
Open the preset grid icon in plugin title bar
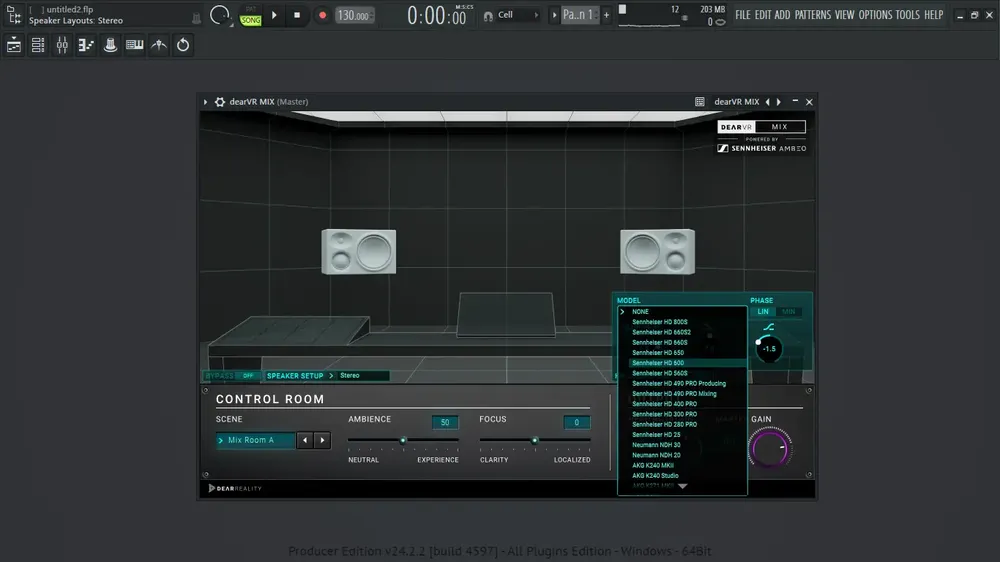pyautogui.click(x=700, y=102)
